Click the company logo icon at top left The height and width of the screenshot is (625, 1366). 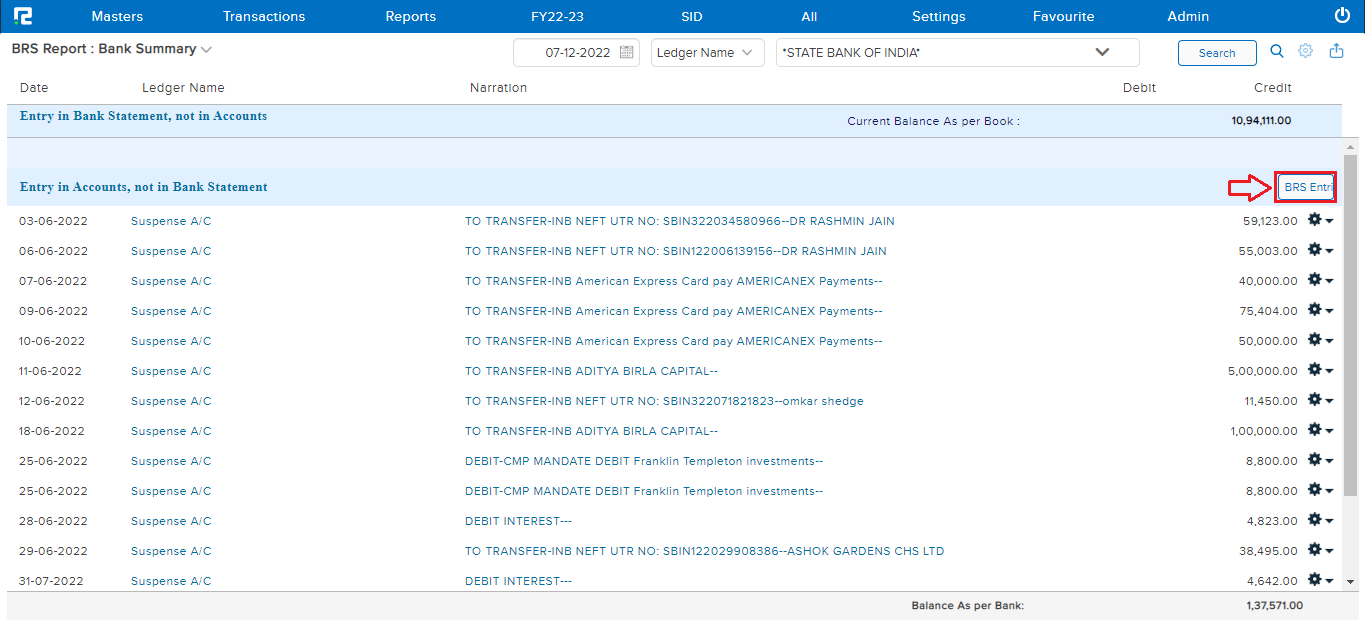point(24,15)
